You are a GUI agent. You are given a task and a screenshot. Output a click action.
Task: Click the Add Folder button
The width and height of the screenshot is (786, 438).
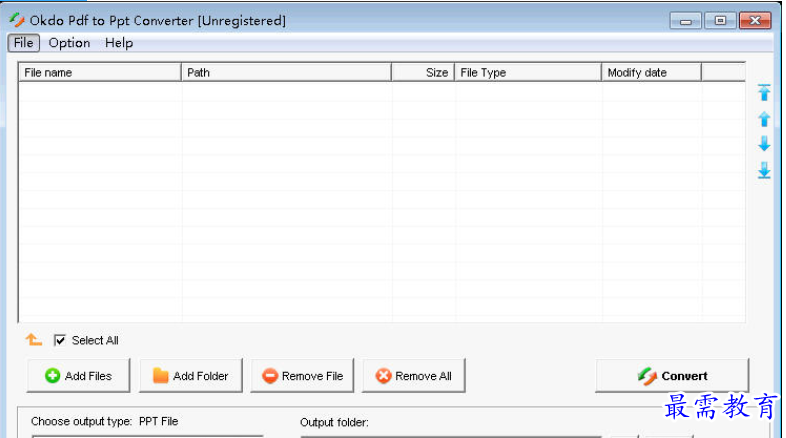190,375
